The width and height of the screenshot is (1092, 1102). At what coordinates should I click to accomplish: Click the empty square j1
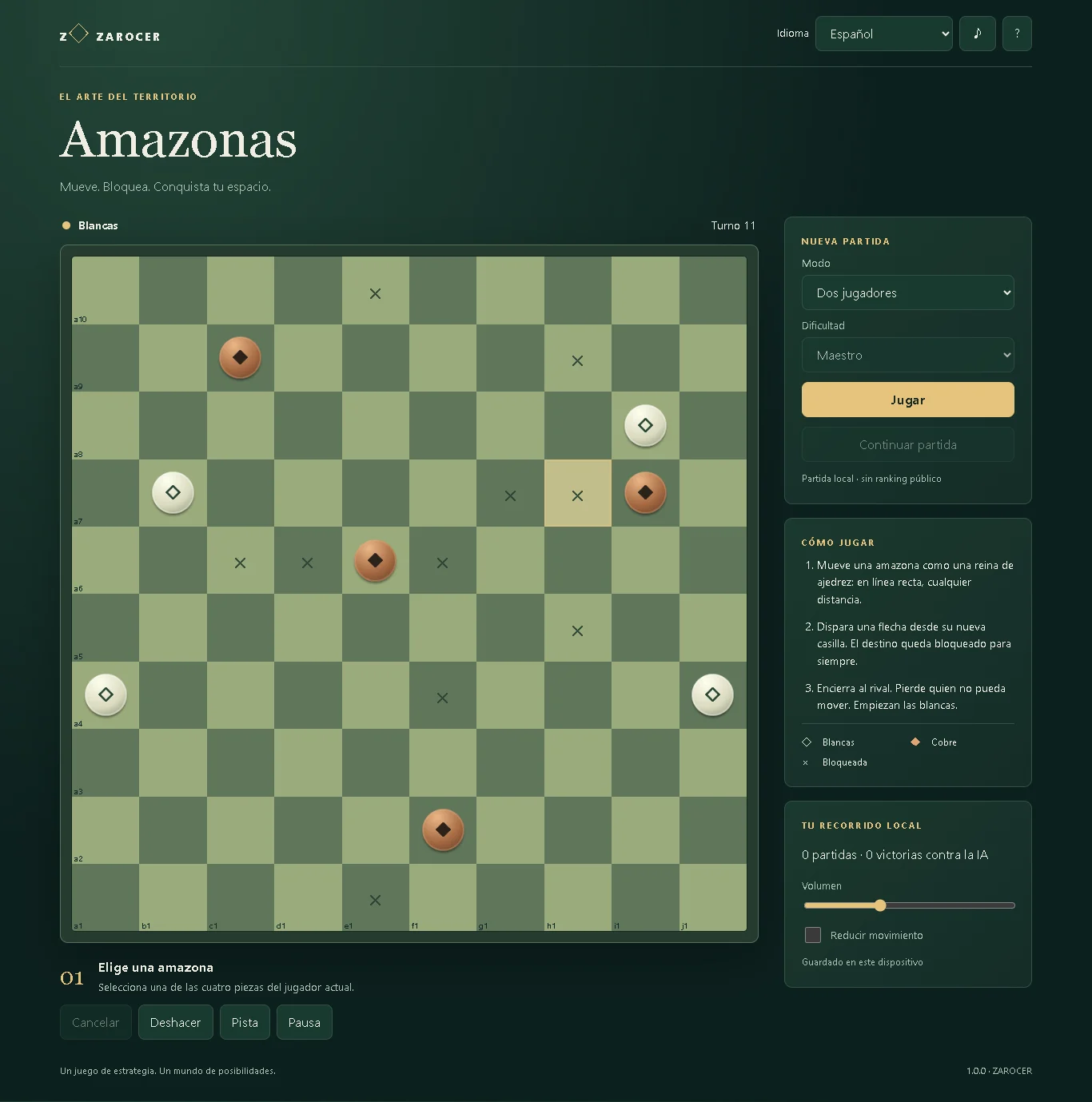click(x=712, y=897)
